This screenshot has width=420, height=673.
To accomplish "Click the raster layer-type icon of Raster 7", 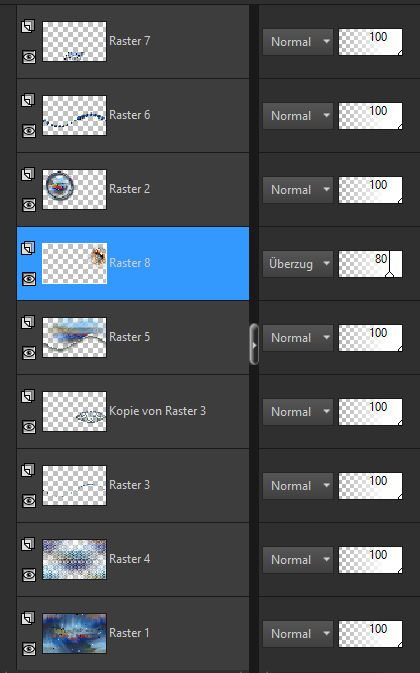I will tap(28, 26).
